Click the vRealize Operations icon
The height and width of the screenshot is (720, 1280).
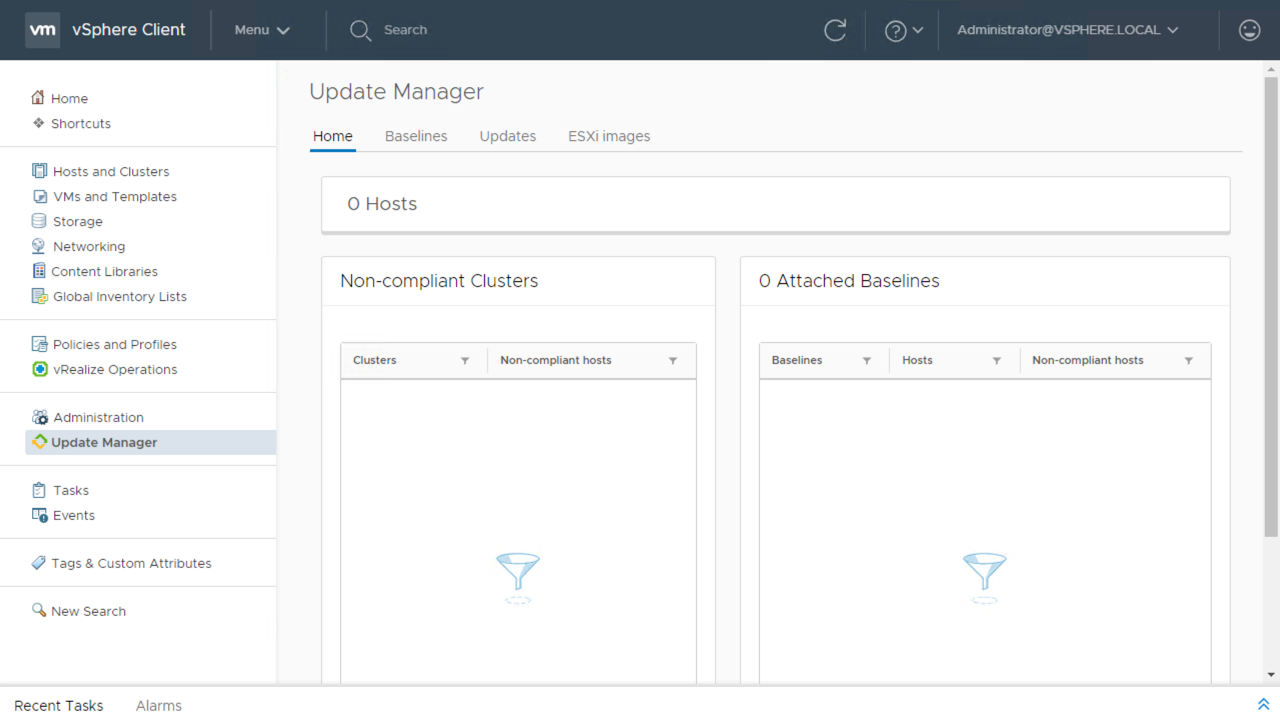click(39, 369)
